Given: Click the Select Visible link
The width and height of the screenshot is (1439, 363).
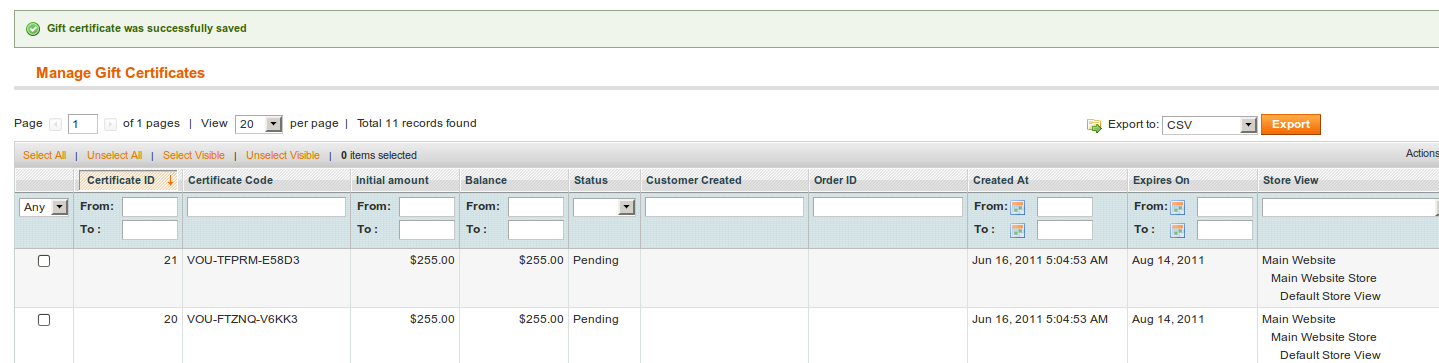Looking at the screenshot, I should tap(194, 156).
